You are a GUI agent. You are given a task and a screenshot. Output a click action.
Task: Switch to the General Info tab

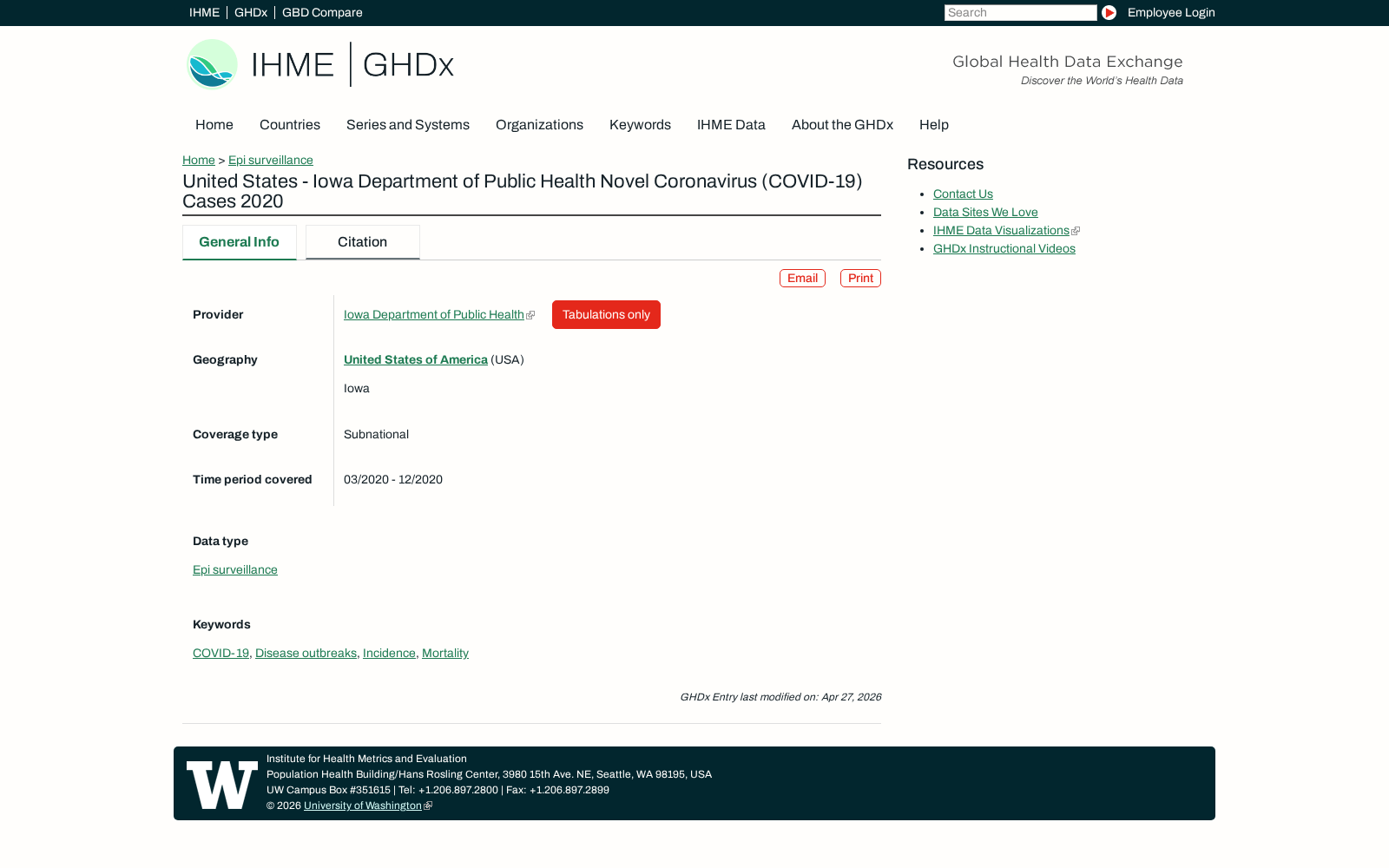pyautogui.click(x=240, y=242)
